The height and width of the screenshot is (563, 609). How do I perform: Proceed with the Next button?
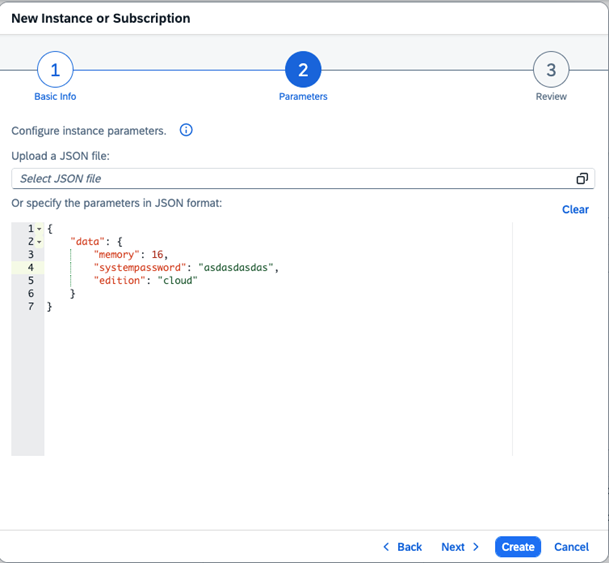[461, 547]
